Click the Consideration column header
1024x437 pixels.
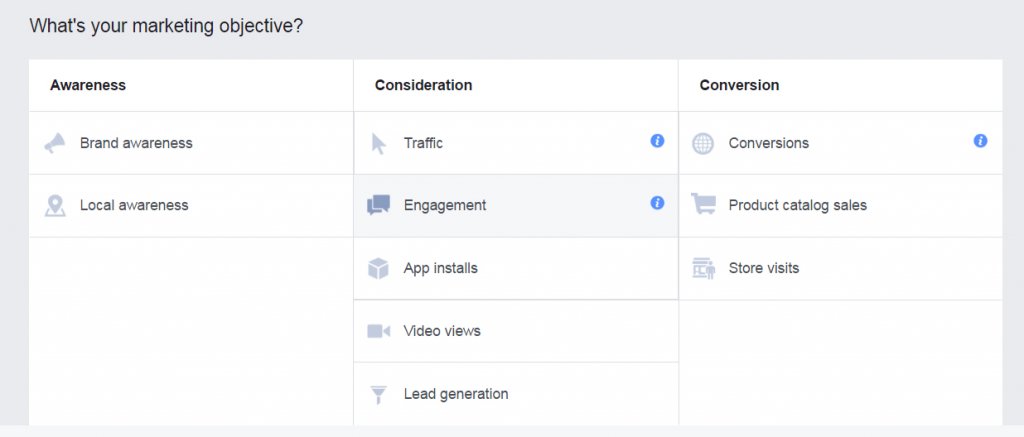pos(423,85)
